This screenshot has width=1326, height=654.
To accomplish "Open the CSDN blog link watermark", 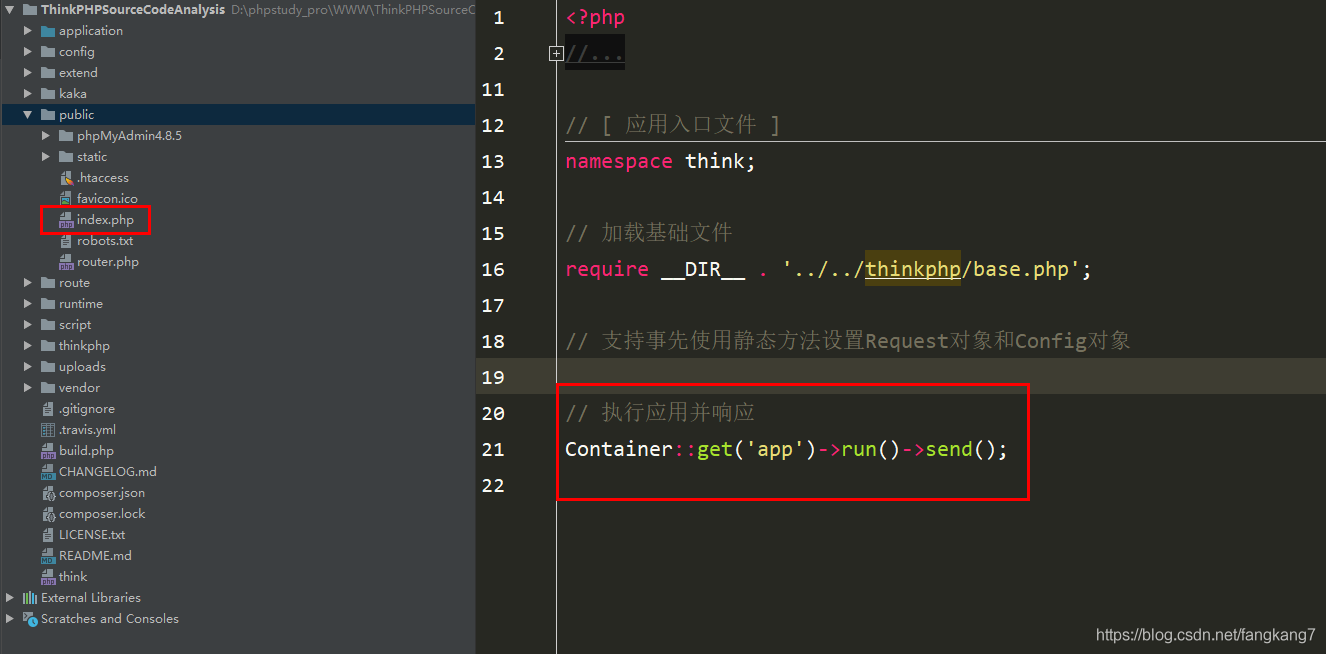I will click(1204, 634).
